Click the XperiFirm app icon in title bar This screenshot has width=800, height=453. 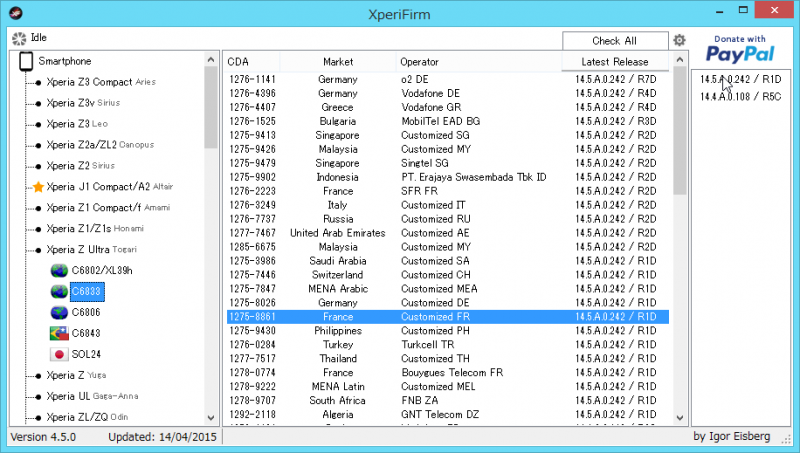[16, 13]
